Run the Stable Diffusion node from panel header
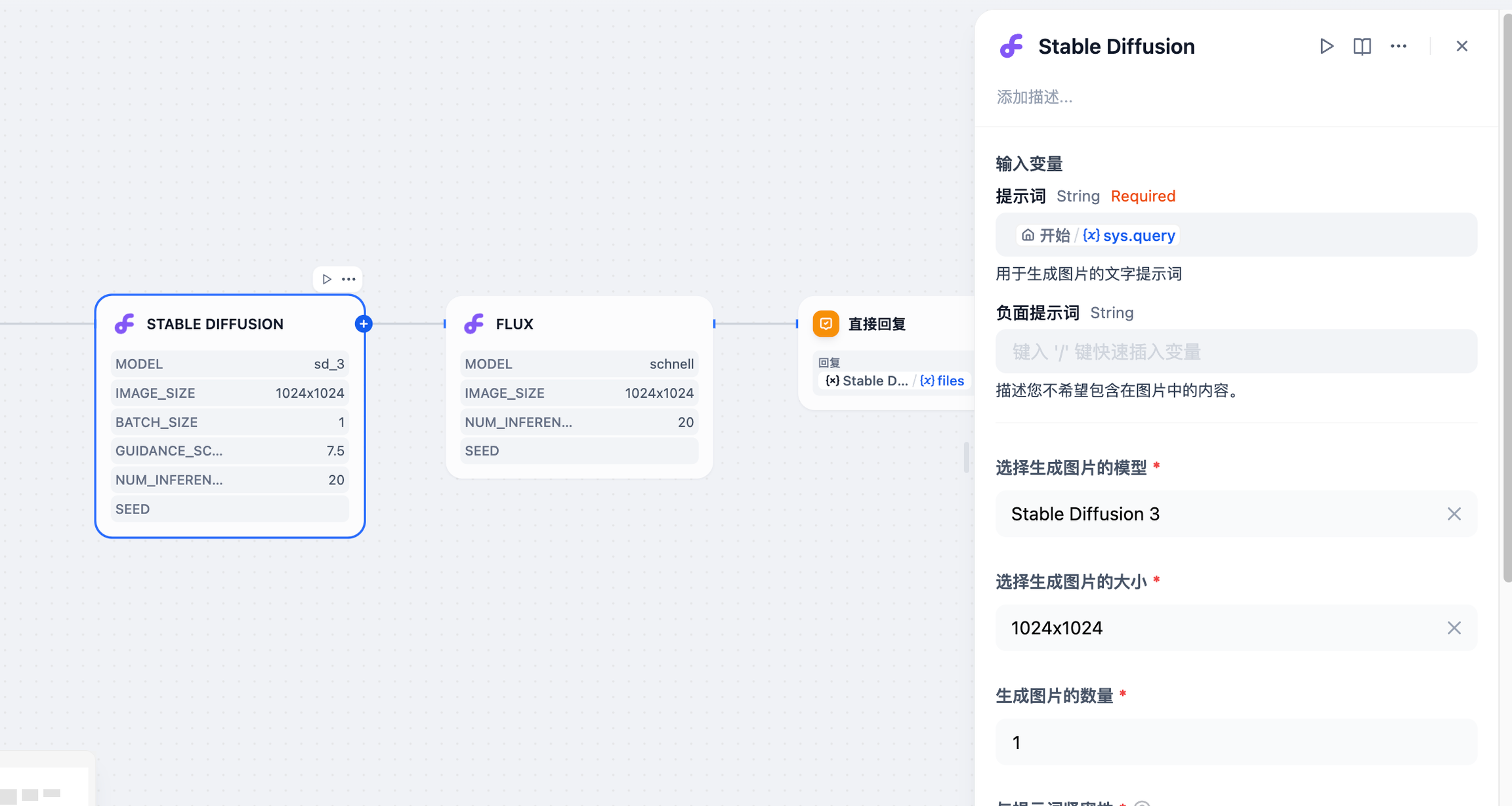Image resolution: width=1512 pixels, height=806 pixels. tap(1326, 46)
